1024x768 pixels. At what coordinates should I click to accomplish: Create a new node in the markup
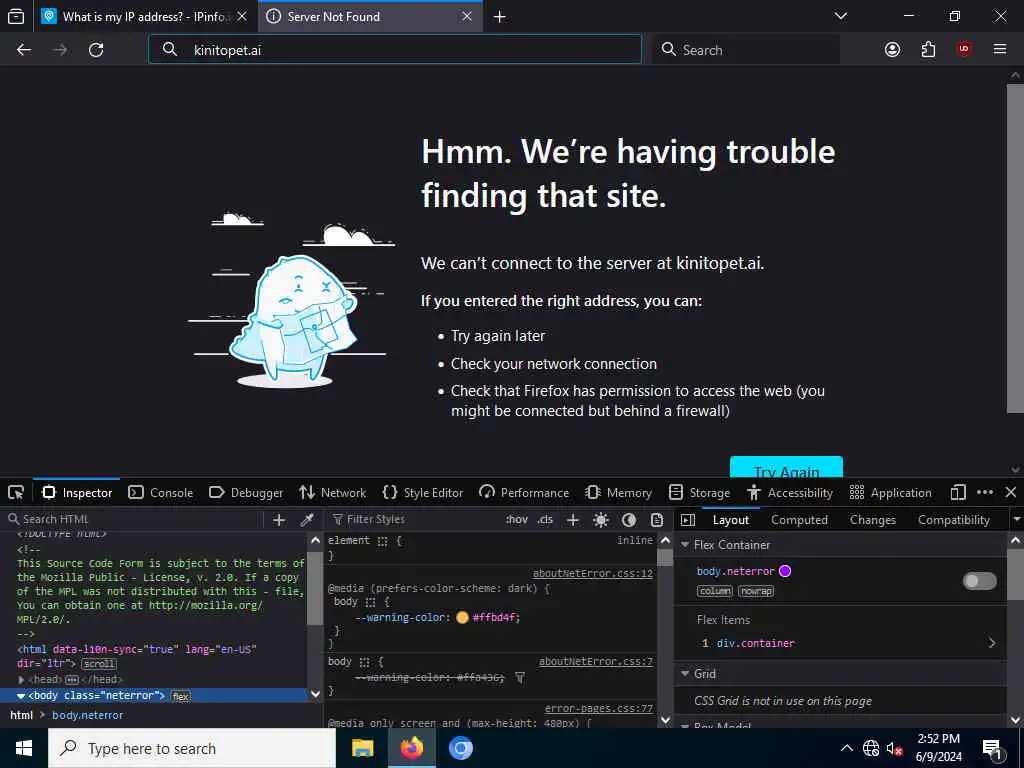279,520
